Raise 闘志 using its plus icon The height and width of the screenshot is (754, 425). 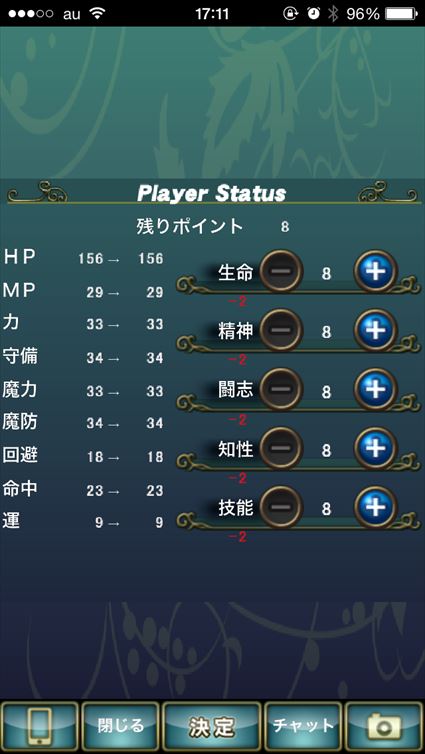[376, 390]
